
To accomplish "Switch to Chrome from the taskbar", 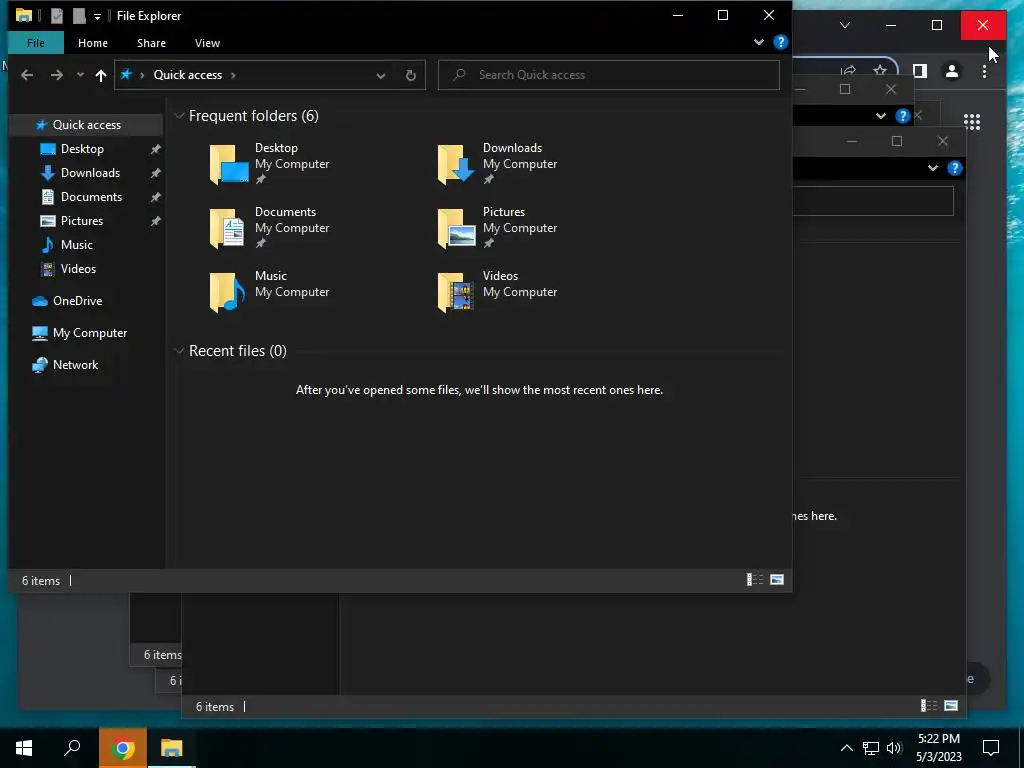I will (x=122, y=748).
